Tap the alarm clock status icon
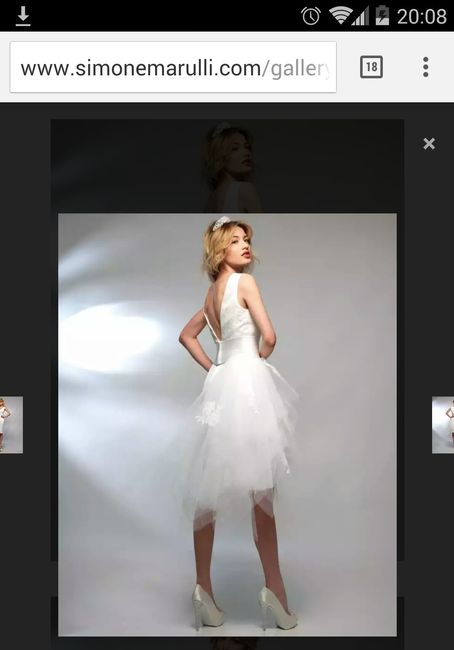Viewport: 454px width, 650px height. pyautogui.click(x=311, y=16)
